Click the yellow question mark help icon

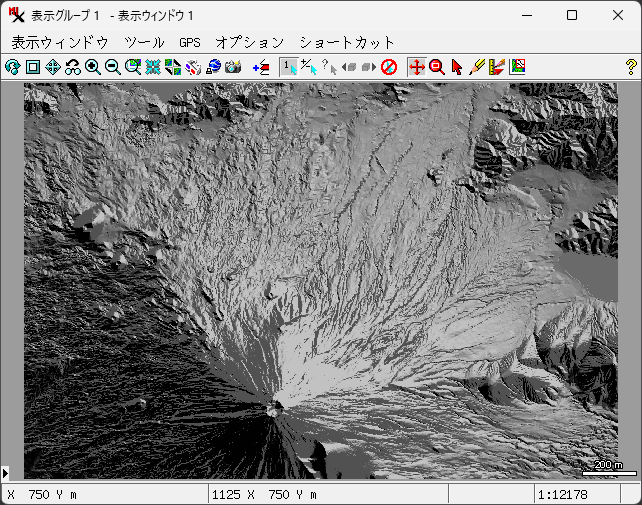pos(630,67)
